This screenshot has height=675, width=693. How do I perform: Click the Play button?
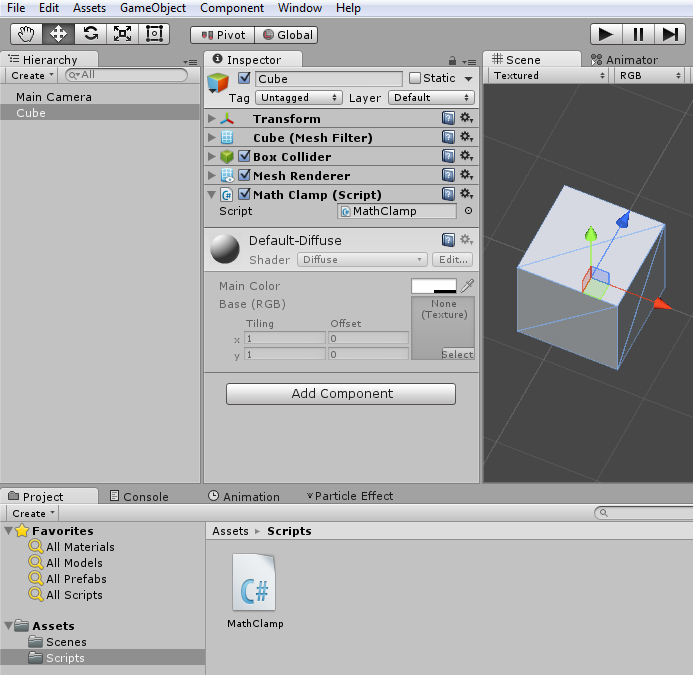pyautogui.click(x=606, y=34)
